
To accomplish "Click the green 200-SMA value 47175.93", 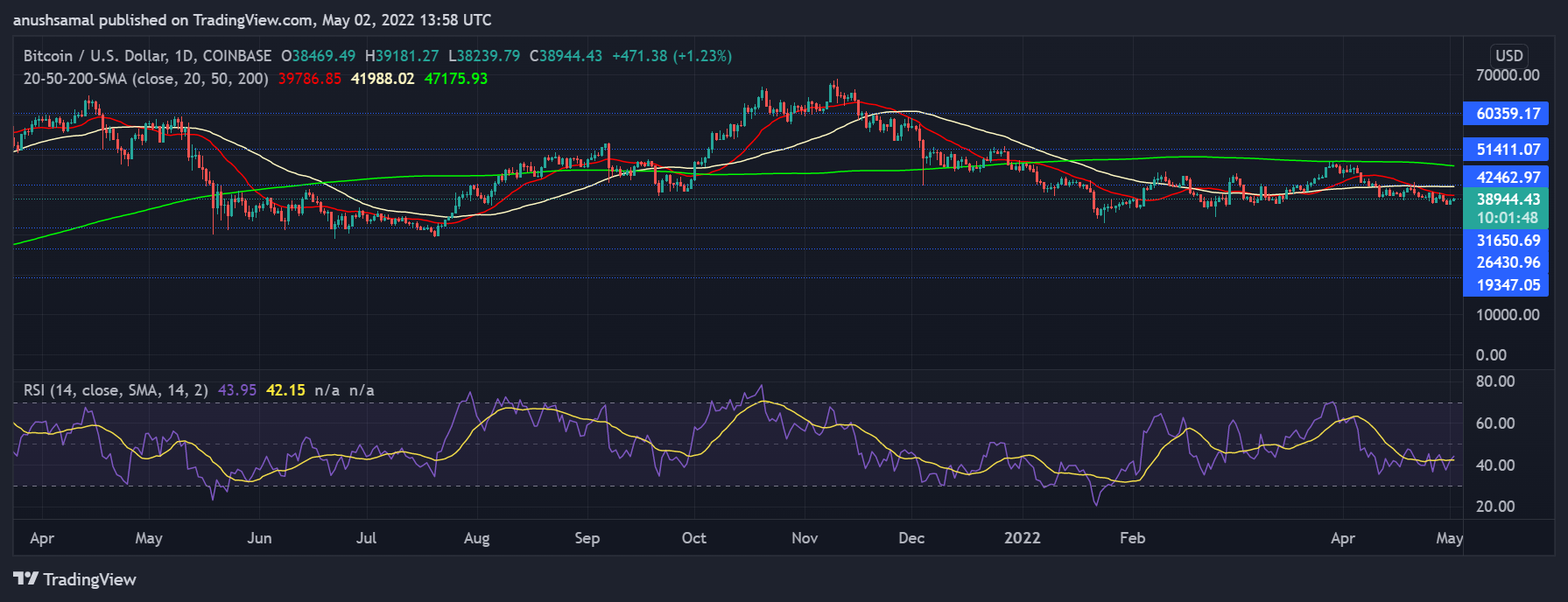I will tap(455, 79).
